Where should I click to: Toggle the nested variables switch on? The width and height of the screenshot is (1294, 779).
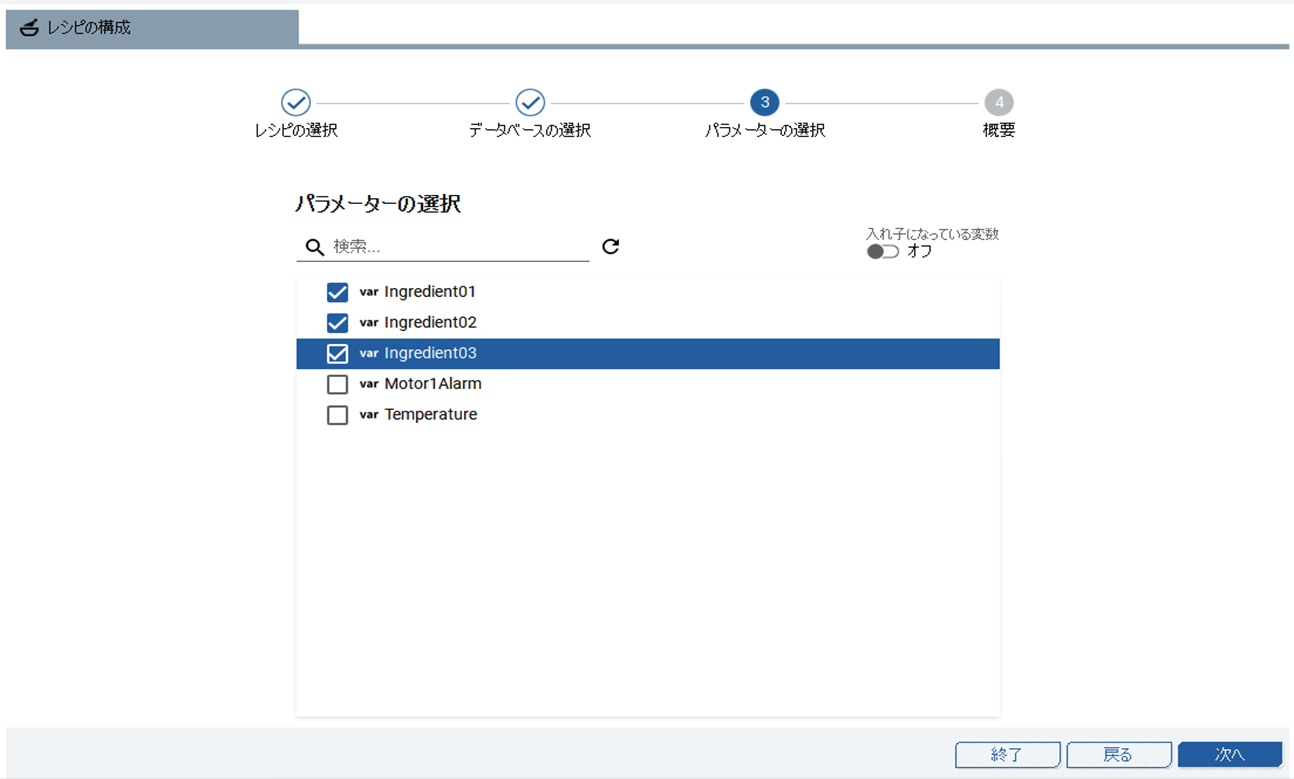[x=882, y=252]
